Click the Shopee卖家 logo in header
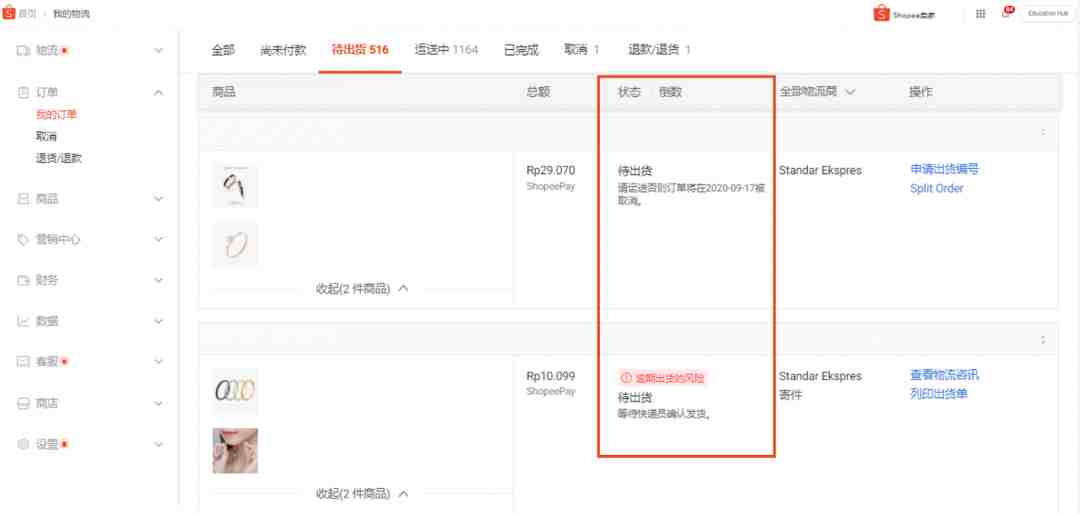Viewport: 1080px width, 513px height. tap(904, 14)
